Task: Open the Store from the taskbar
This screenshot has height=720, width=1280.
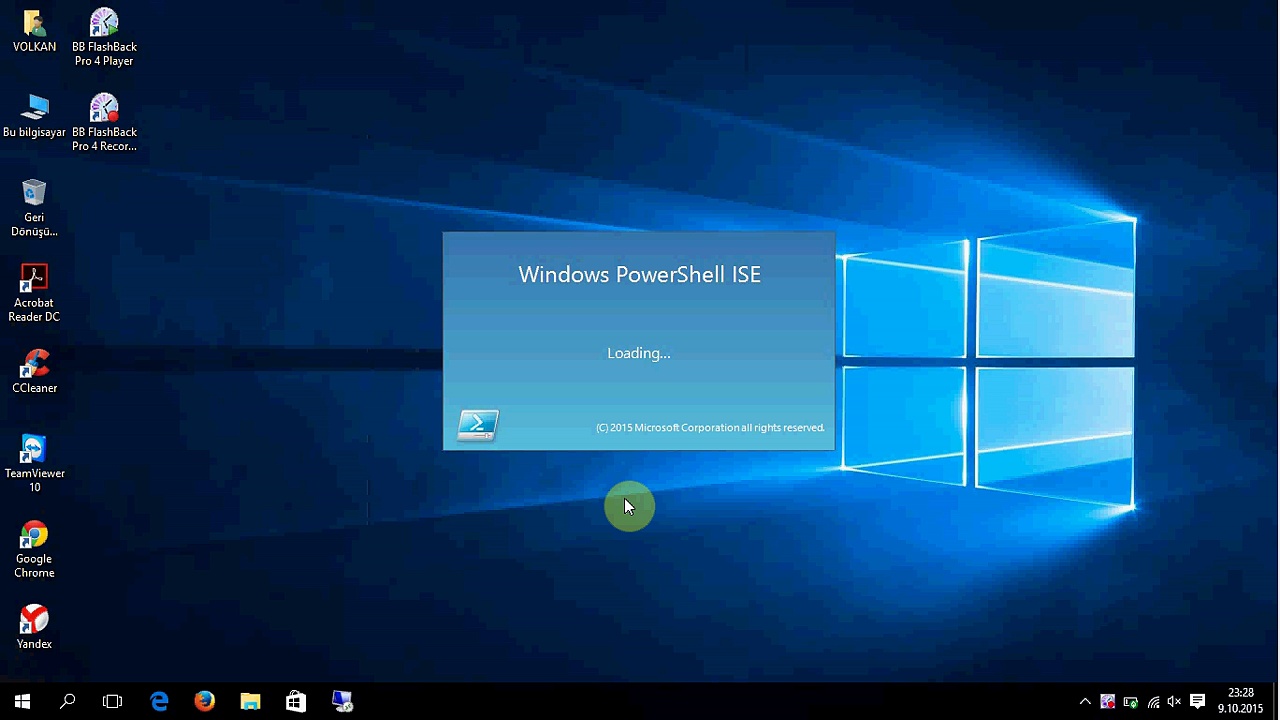Action: pos(295,701)
